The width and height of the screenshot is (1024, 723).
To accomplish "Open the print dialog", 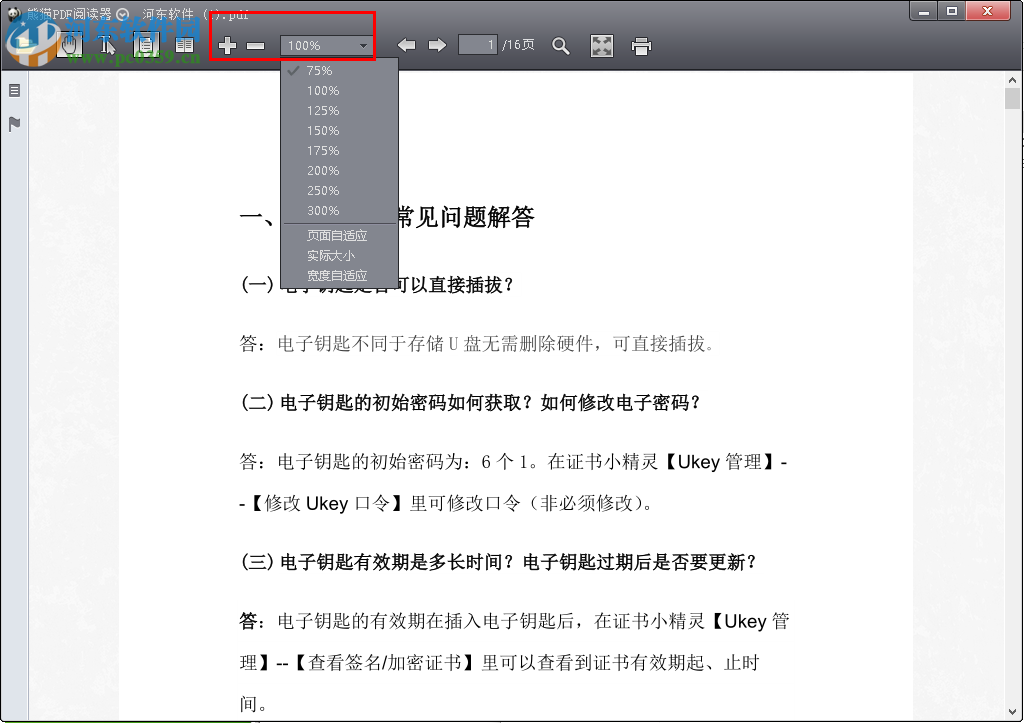I will (641, 45).
